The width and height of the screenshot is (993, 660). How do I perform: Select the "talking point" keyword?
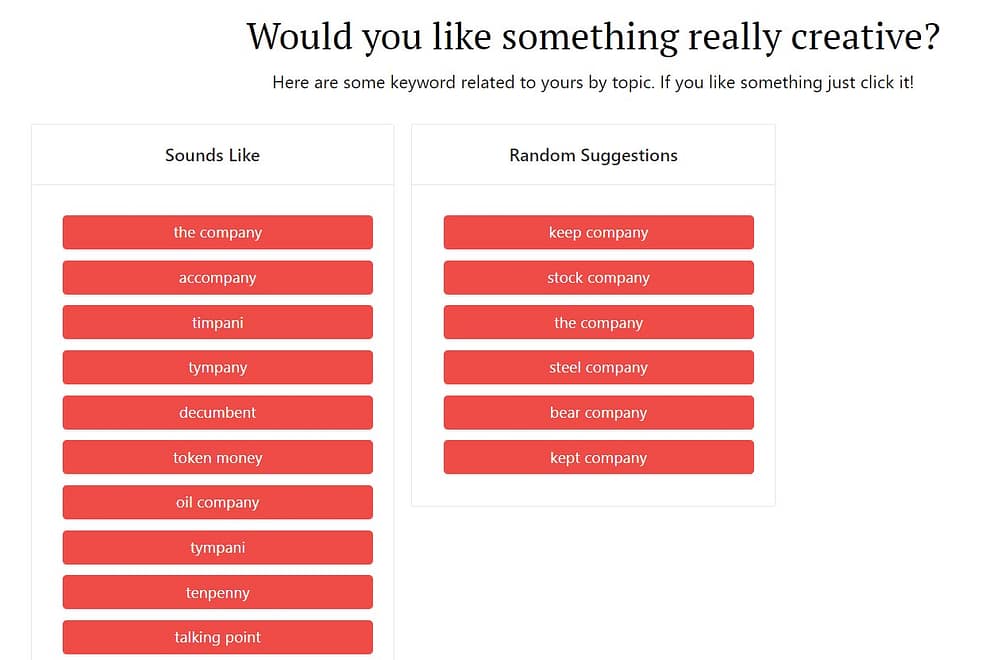[x=217, y=638]
